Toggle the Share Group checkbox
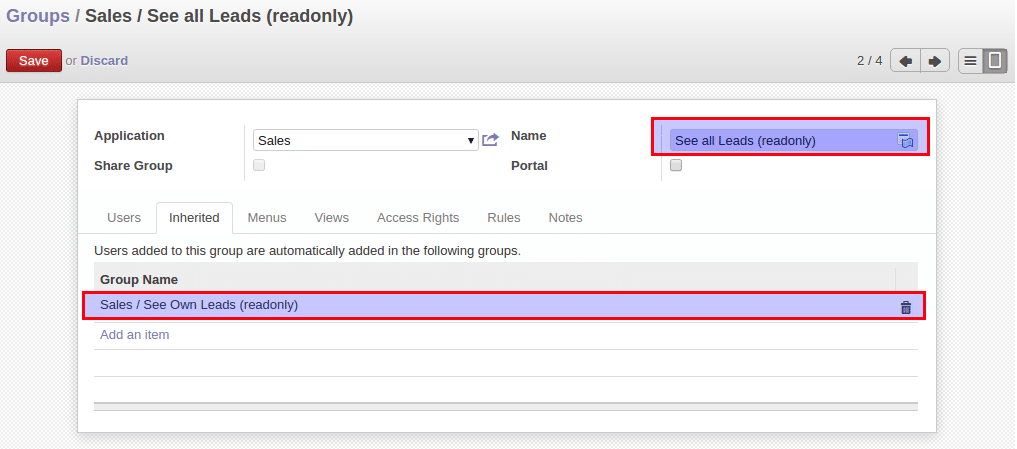 [259, 165]
